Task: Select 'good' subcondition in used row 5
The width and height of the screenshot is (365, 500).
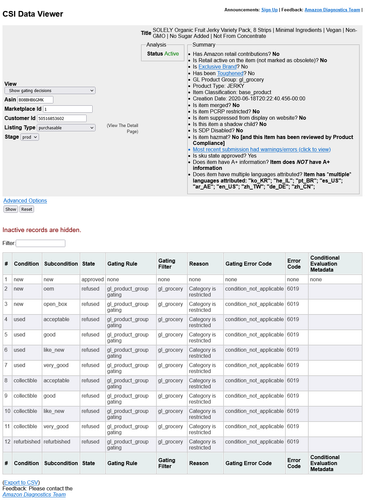Action: pyautogui.click(x=61, y=338)
